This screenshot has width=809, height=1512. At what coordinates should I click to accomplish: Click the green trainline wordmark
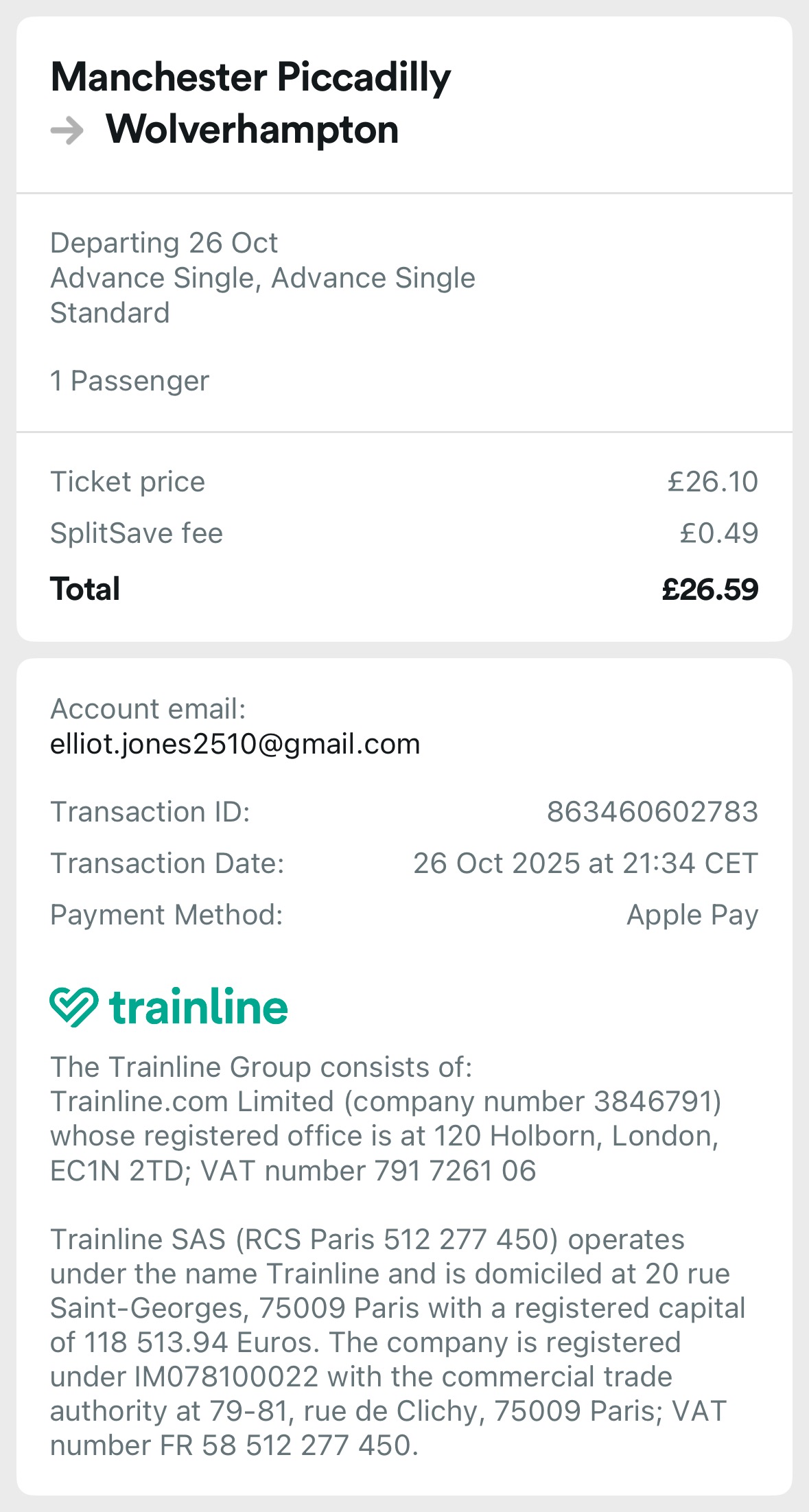[198, 1007]
